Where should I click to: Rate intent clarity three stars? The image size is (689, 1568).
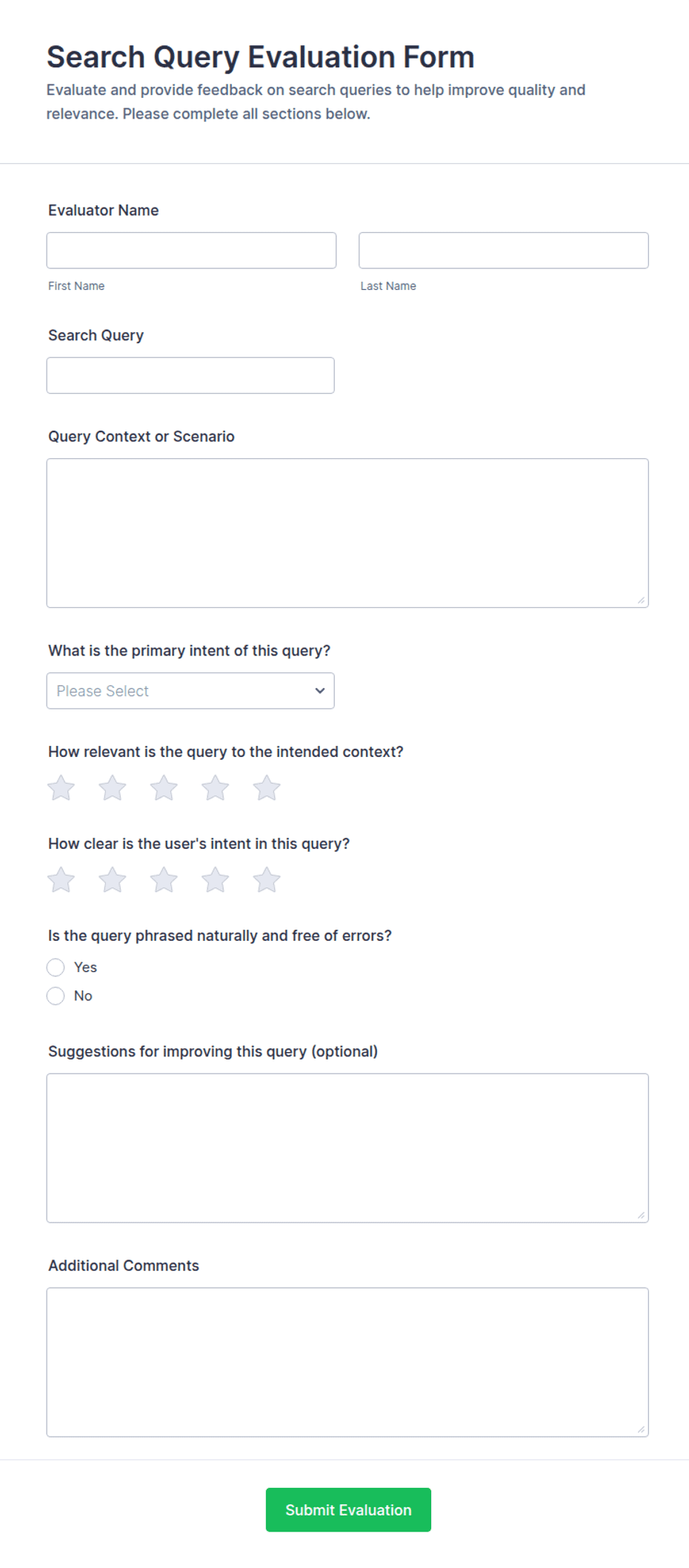164,880
